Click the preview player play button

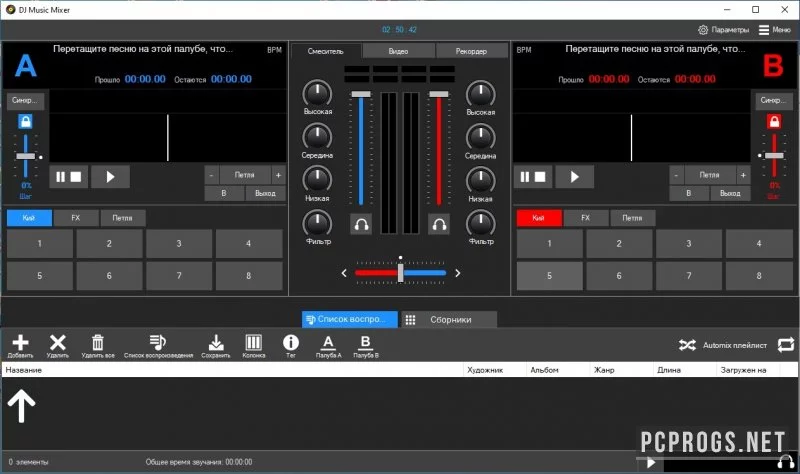click(651, 463)
